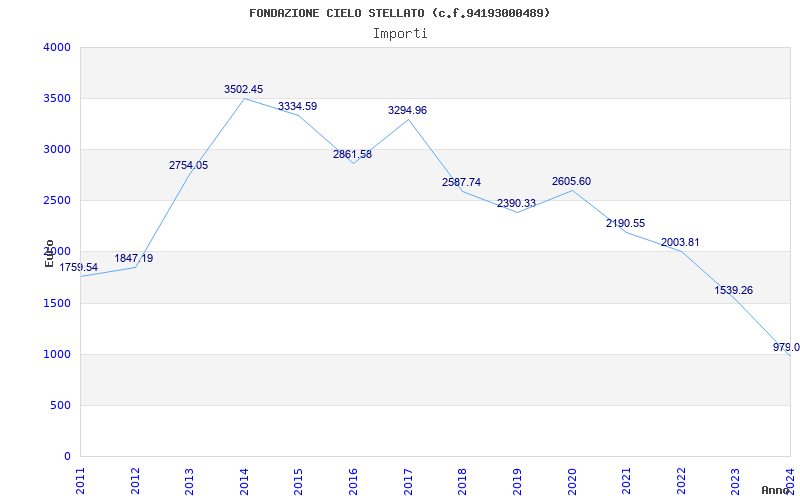Screen dimensions: 800x500
Task: Click the 2022 year tick label
Action: 681,478
